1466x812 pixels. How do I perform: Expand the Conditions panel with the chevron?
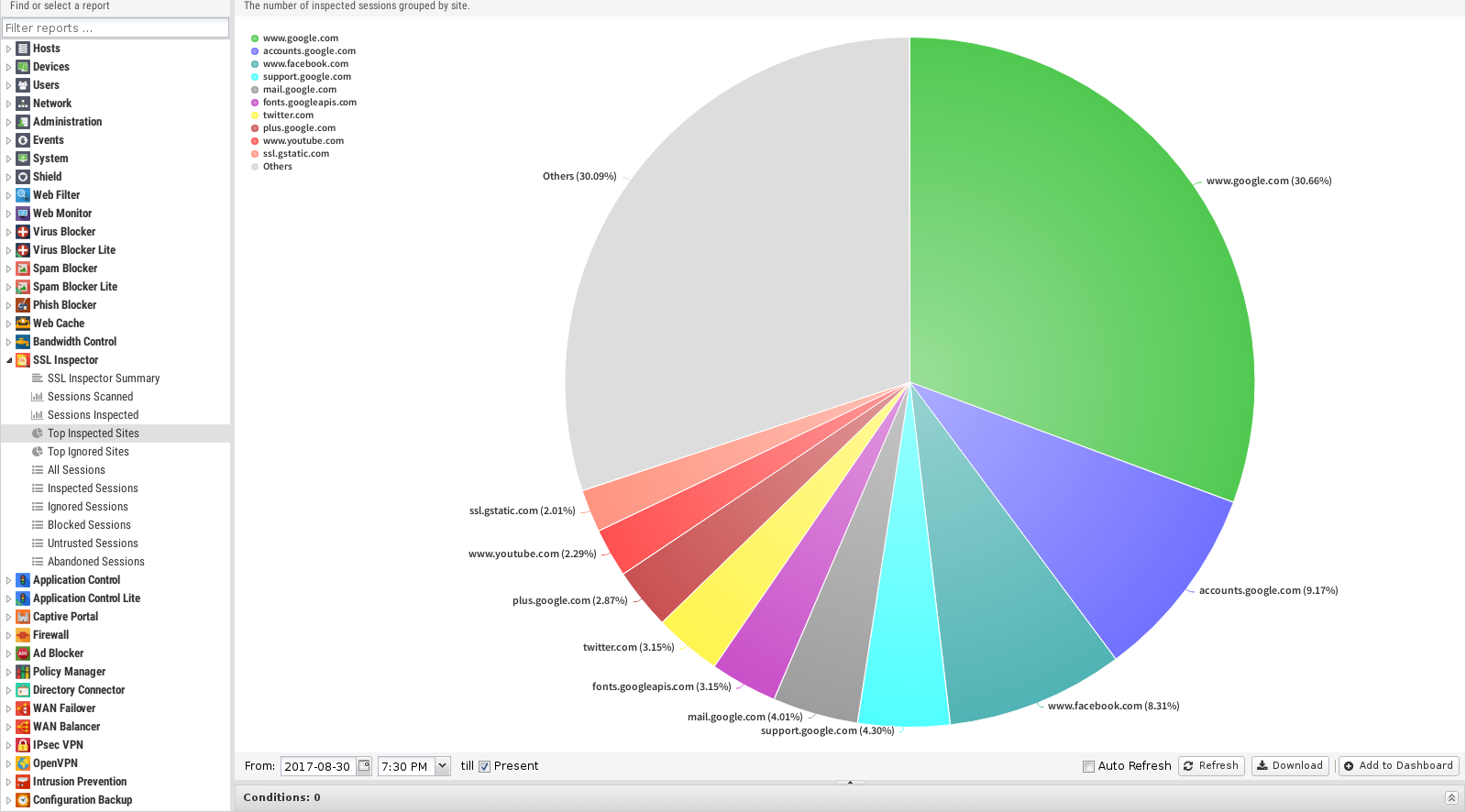1451,797
